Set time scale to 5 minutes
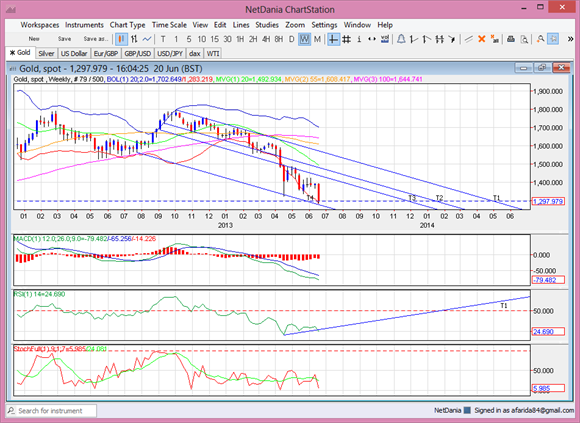This screenshot has width=580, height=423. (x=189, y=39)
